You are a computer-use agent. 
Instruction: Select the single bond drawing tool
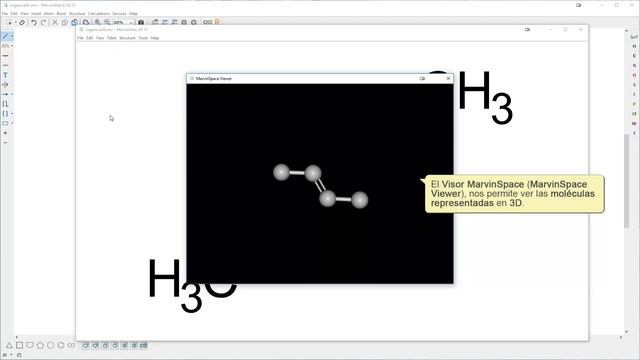point(5,36)
